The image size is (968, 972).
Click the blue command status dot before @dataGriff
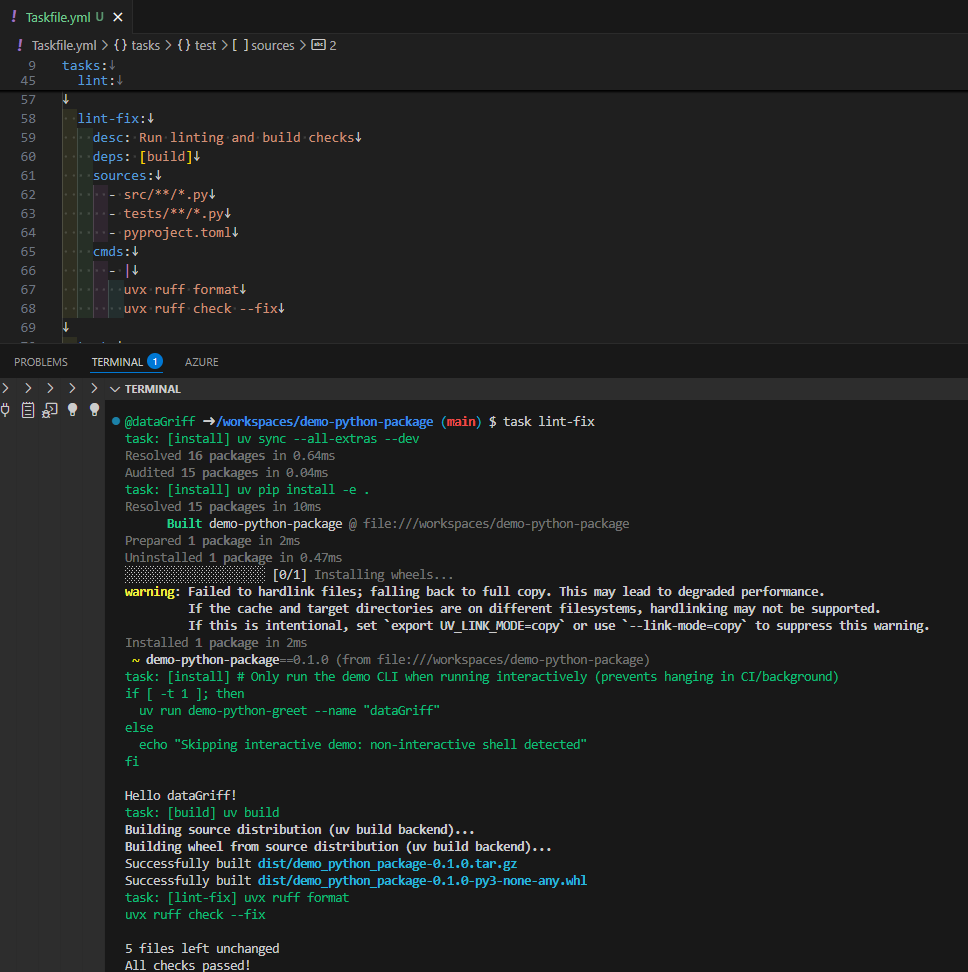click(116, 422)
